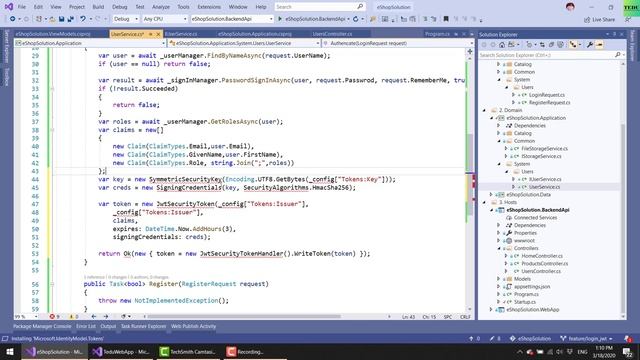Open the Debug configuration dropdown
This screenshot has width=640, height=360.
pyautogui.click(x=126, y=19)
